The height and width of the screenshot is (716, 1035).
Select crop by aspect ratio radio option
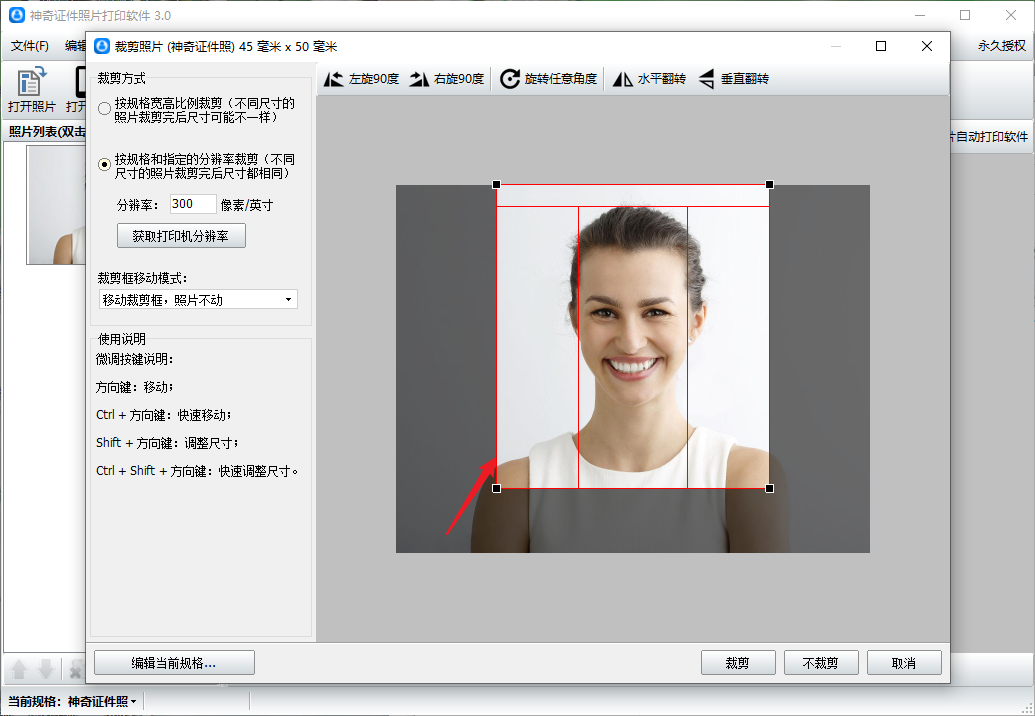[x=105, y=110]
